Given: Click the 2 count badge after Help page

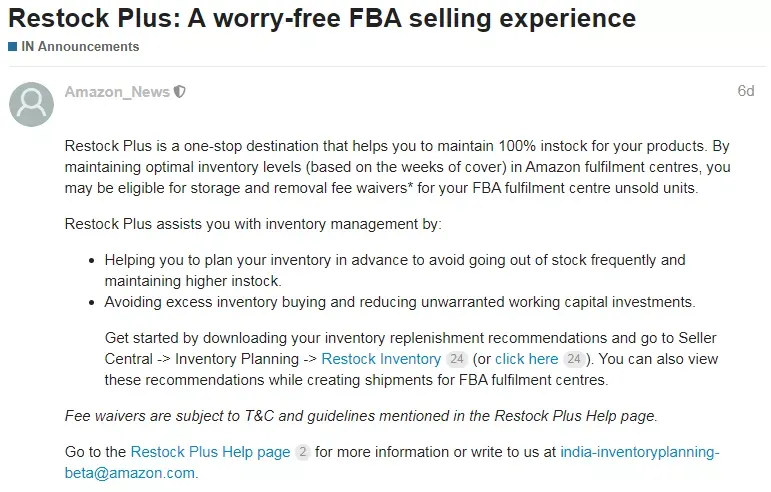Looking at the screenshot, I should click(x=303, y=452).
